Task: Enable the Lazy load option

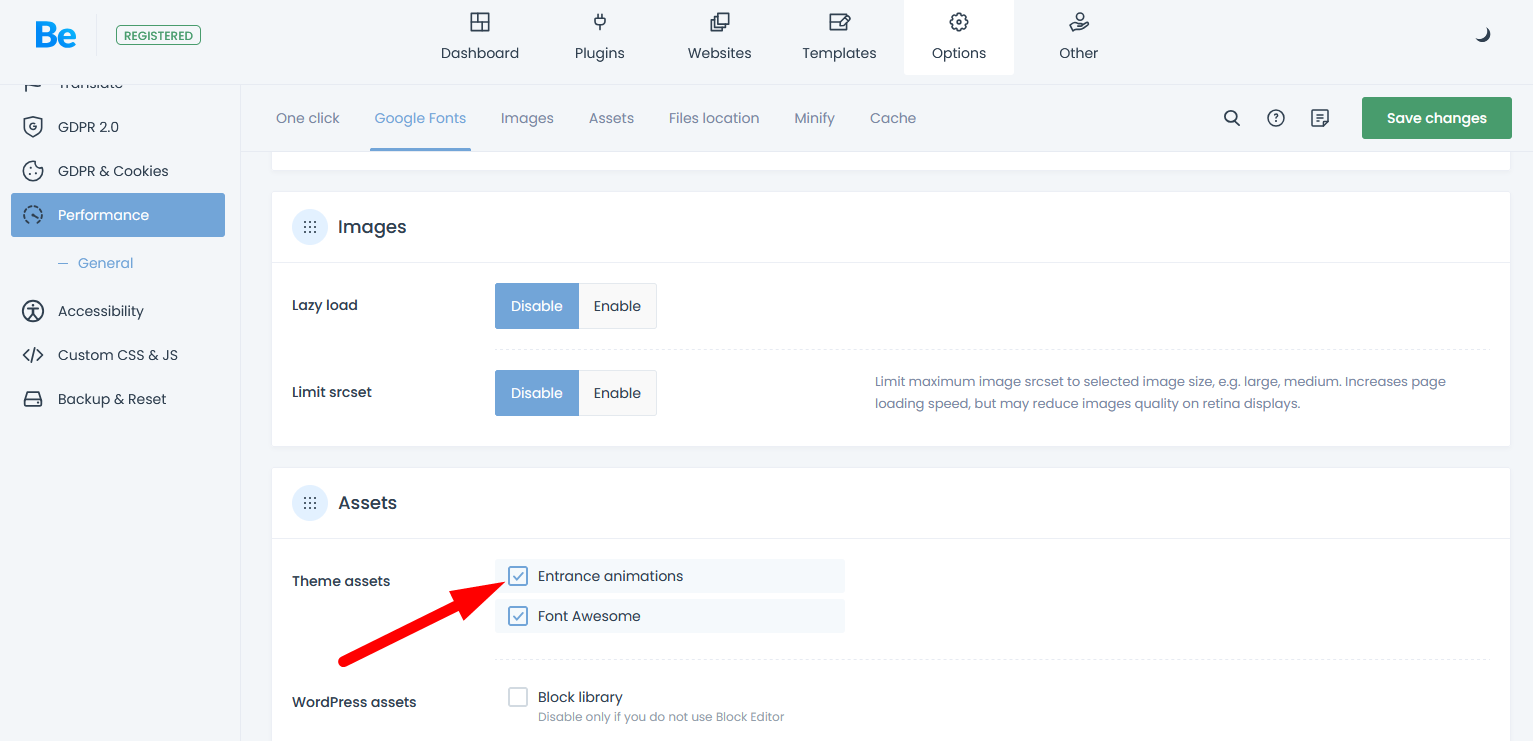Action: click(617, 306)
